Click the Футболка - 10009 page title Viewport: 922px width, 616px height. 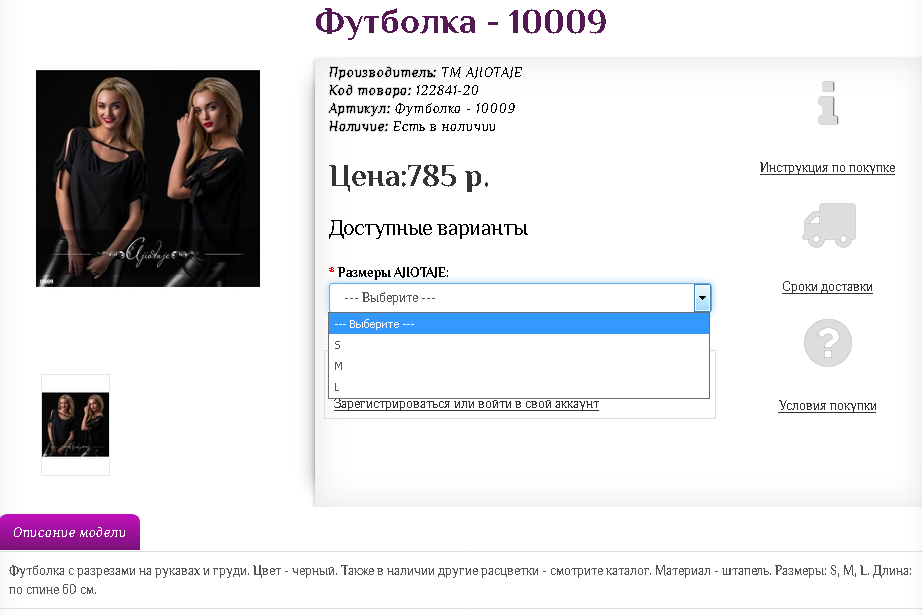tap(460, 22)
